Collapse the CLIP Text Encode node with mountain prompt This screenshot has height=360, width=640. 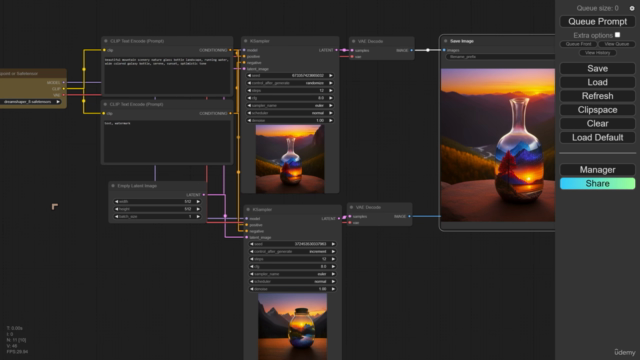(x=106, y=41)
